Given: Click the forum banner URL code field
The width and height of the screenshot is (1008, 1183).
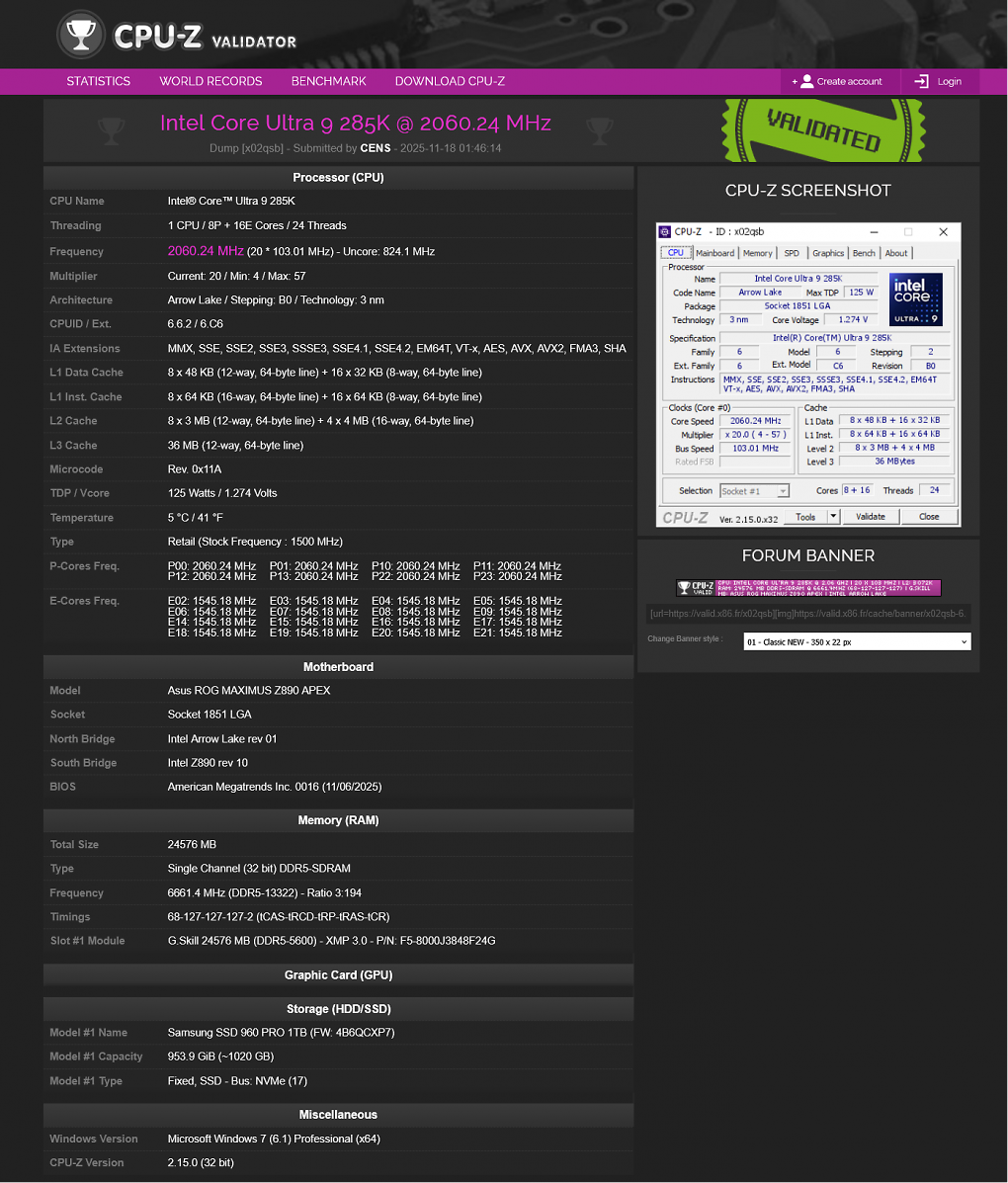Looking at the screenshot, I should click(x=808, y=614).
